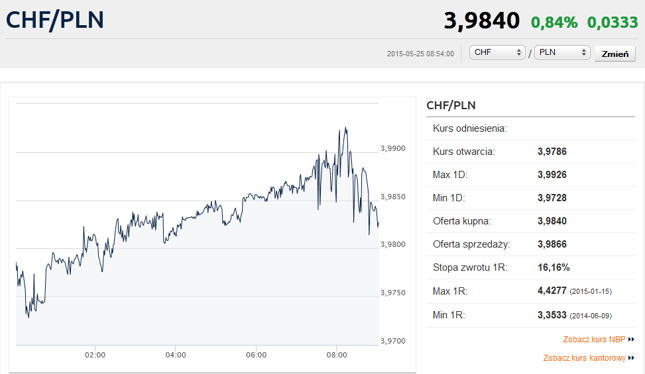Click the double-arrow icon beside kurs kantorowy
Screen dimensions: 645x374
[631, 358]
